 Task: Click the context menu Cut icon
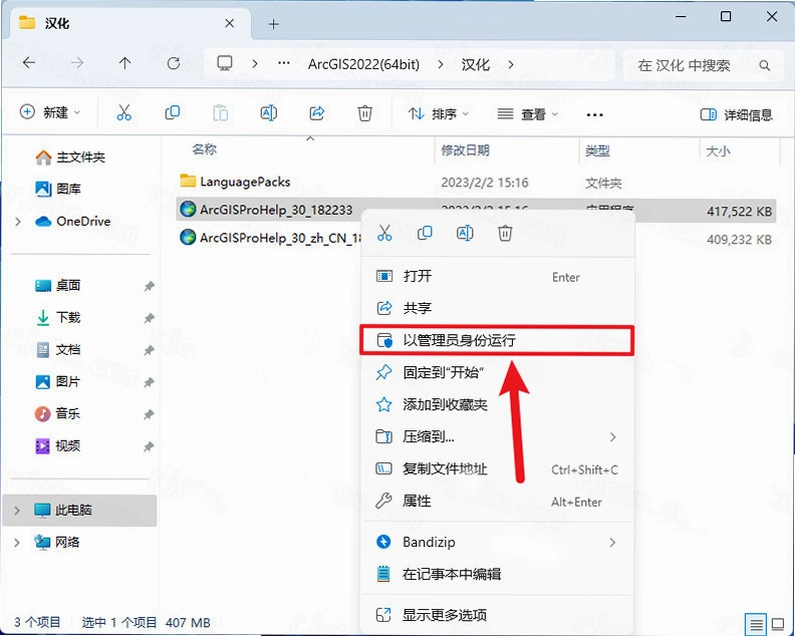384,233
